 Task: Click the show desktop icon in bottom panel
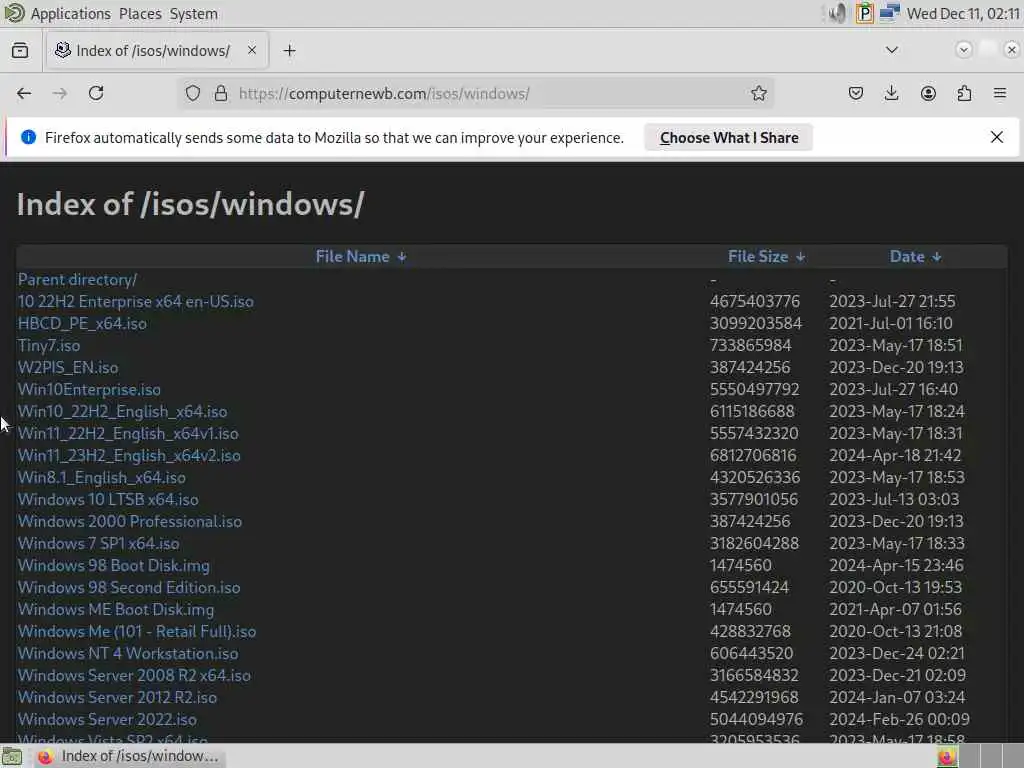pos(12,757)
